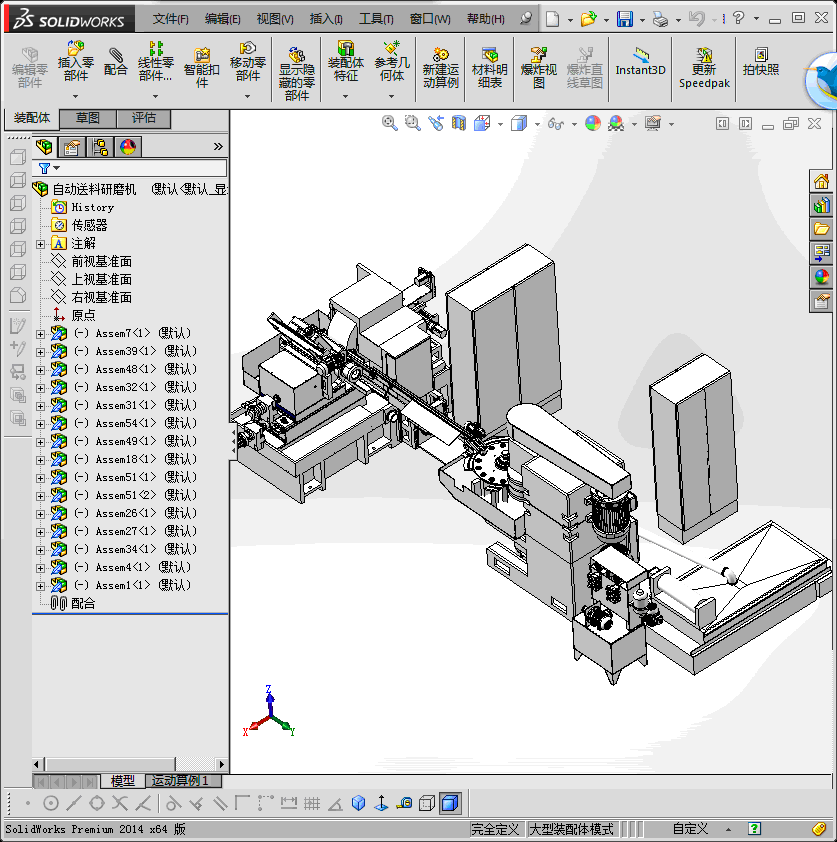
Task: Switch to the 评估 tab
Action: point(143,118)
